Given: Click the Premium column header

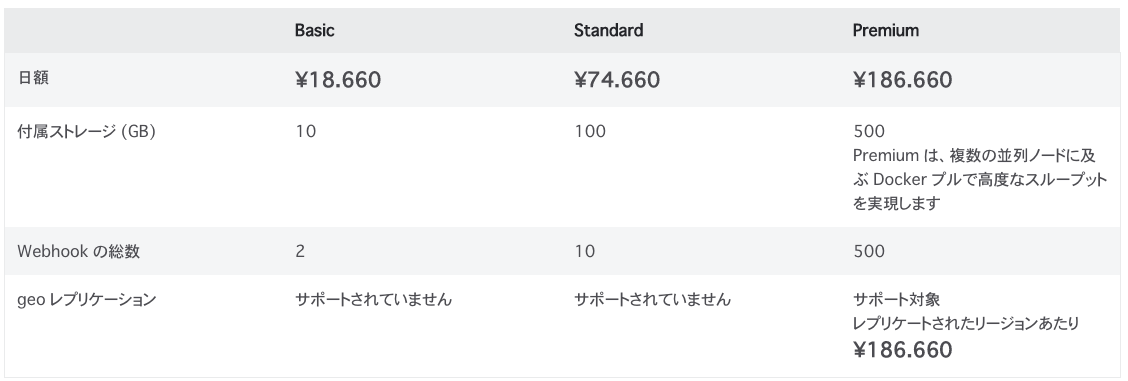Looking at the screenshot, I should [x=886, y=30].
